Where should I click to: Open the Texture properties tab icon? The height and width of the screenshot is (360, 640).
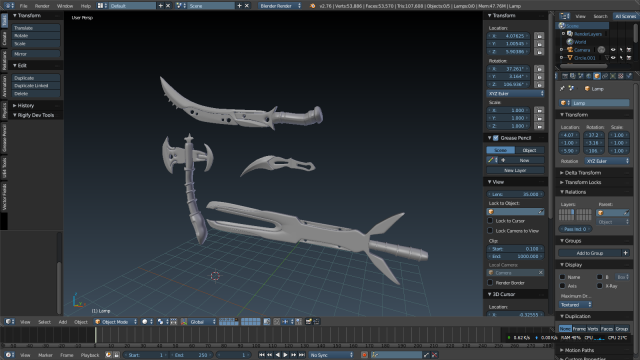[621, 76]
